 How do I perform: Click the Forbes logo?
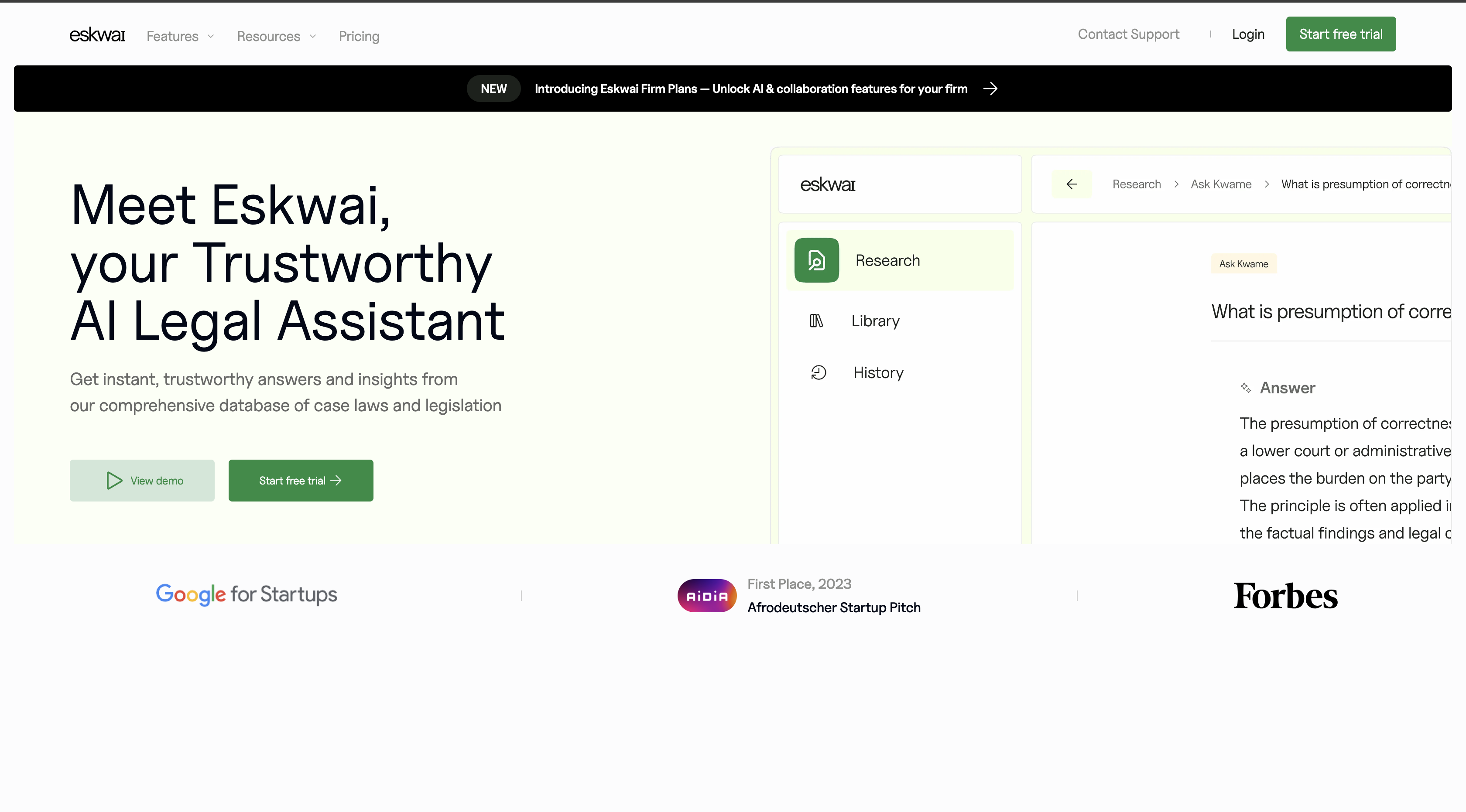point(1286,596)
